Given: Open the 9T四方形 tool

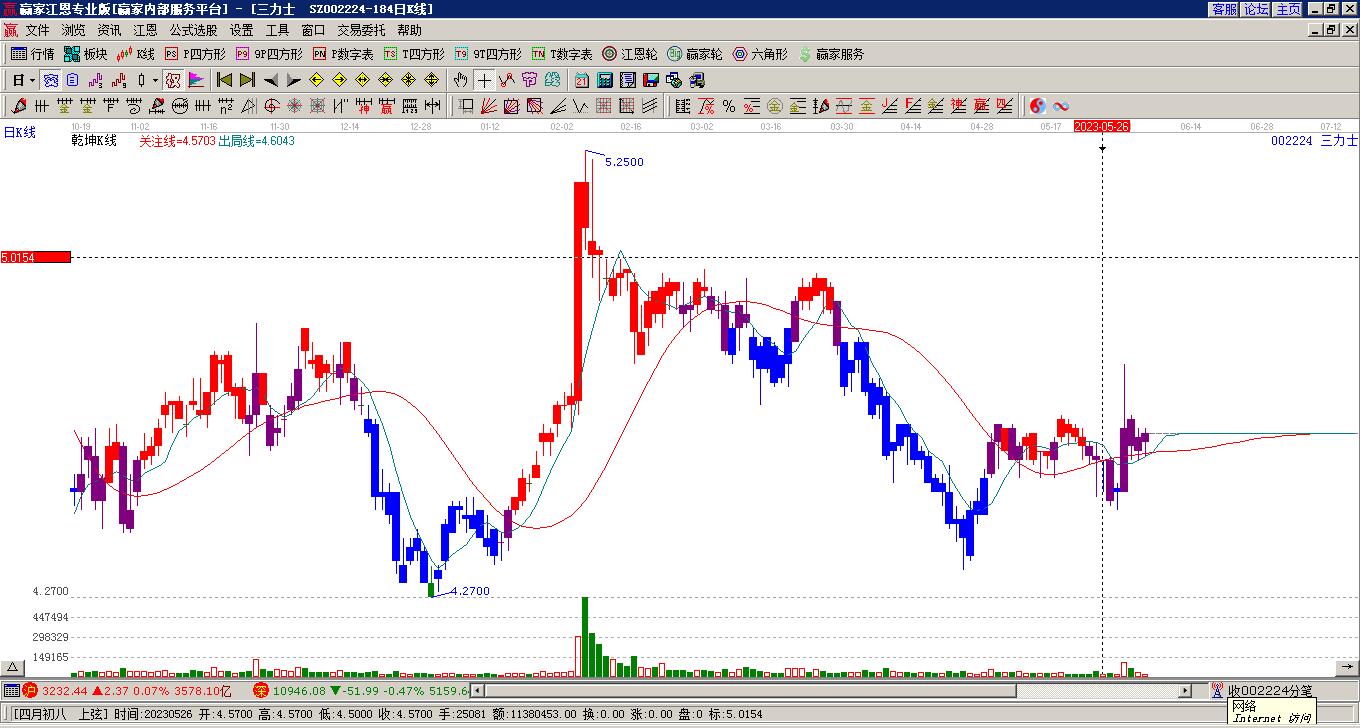Looking at the screenshot, I should (488, 54).
